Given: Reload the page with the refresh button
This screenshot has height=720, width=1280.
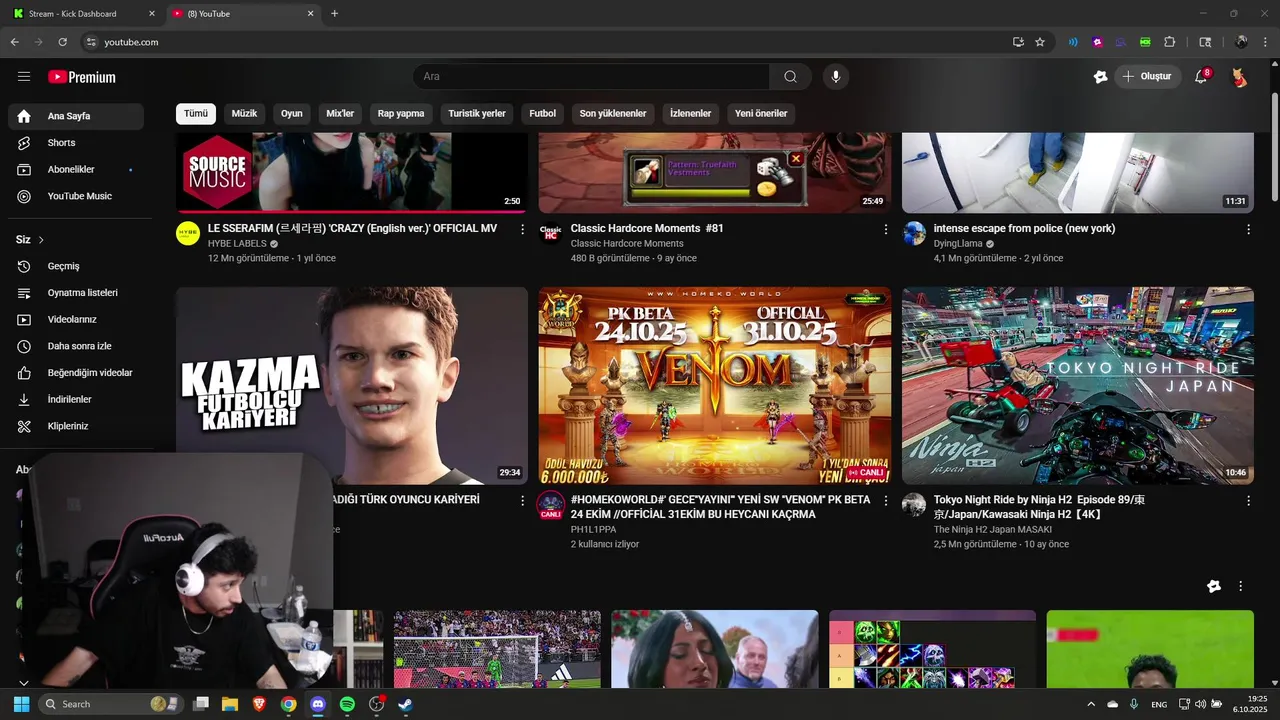Looking at the screenshot, I should tap(62, 42).
